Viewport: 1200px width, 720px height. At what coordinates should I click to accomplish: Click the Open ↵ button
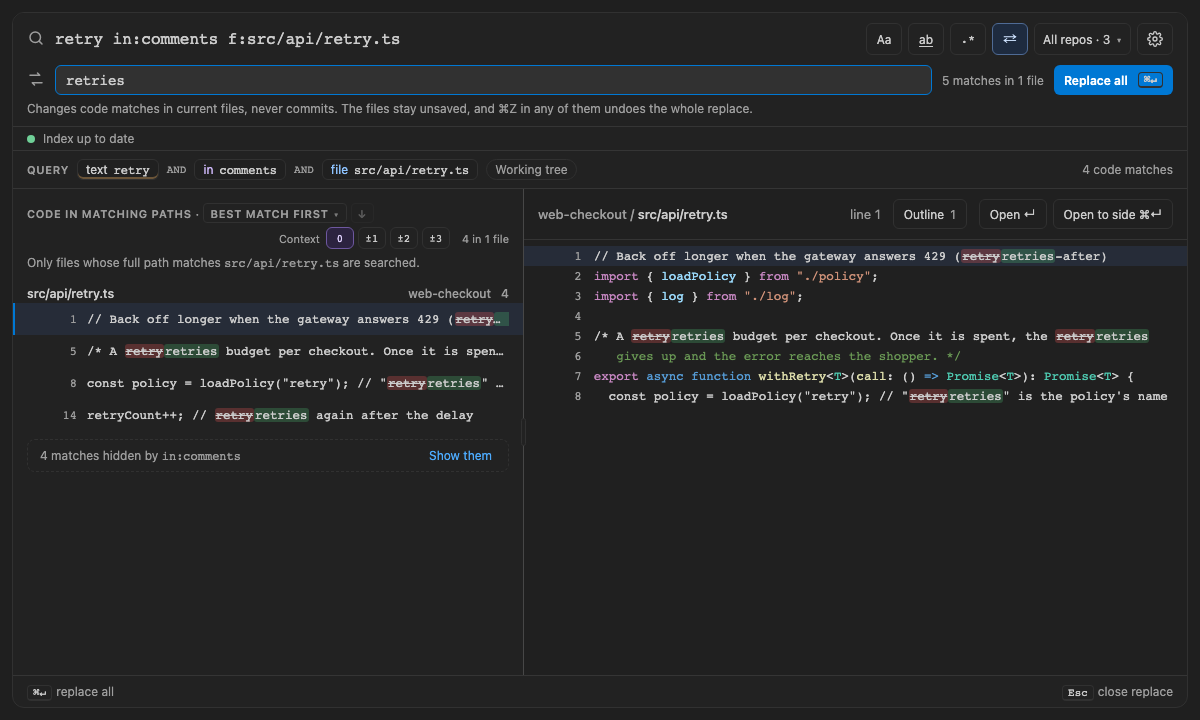[x=1012, y=214]
